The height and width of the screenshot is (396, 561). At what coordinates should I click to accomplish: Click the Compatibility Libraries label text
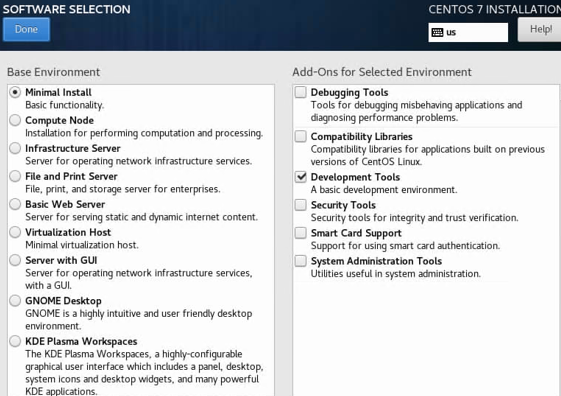click(x=361, y=137)
